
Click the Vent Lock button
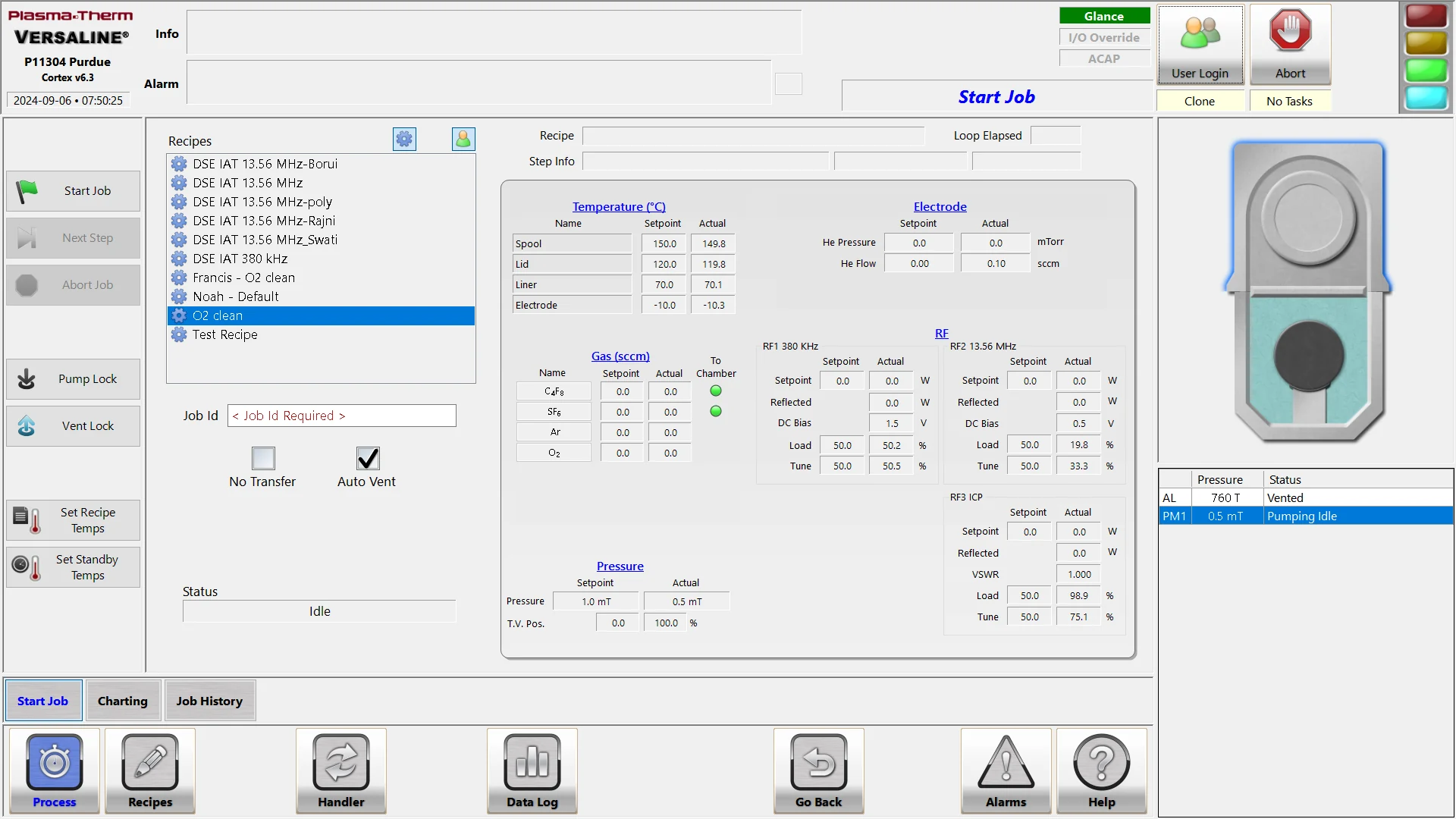pyautogui.click(x=73, y=426)
